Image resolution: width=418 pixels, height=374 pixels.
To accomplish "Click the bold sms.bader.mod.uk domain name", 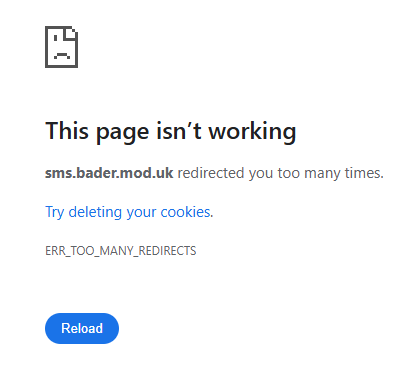I will tap(109, 173).
